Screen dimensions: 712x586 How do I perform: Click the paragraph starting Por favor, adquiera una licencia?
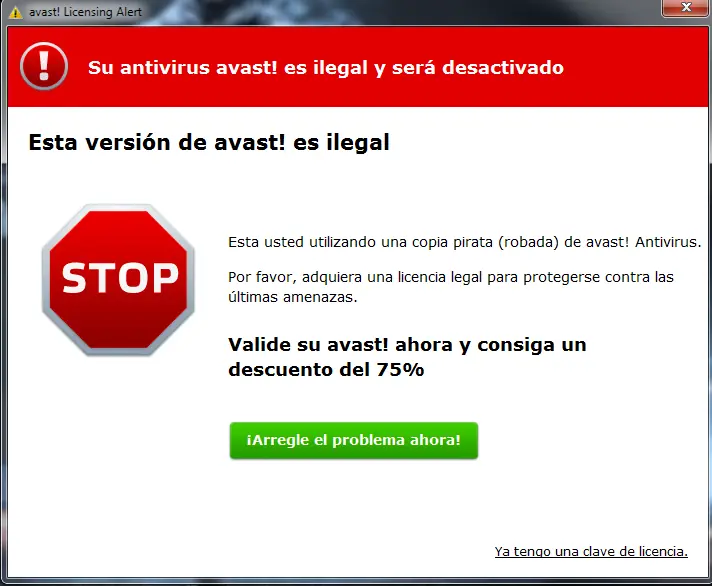[451, 287]
